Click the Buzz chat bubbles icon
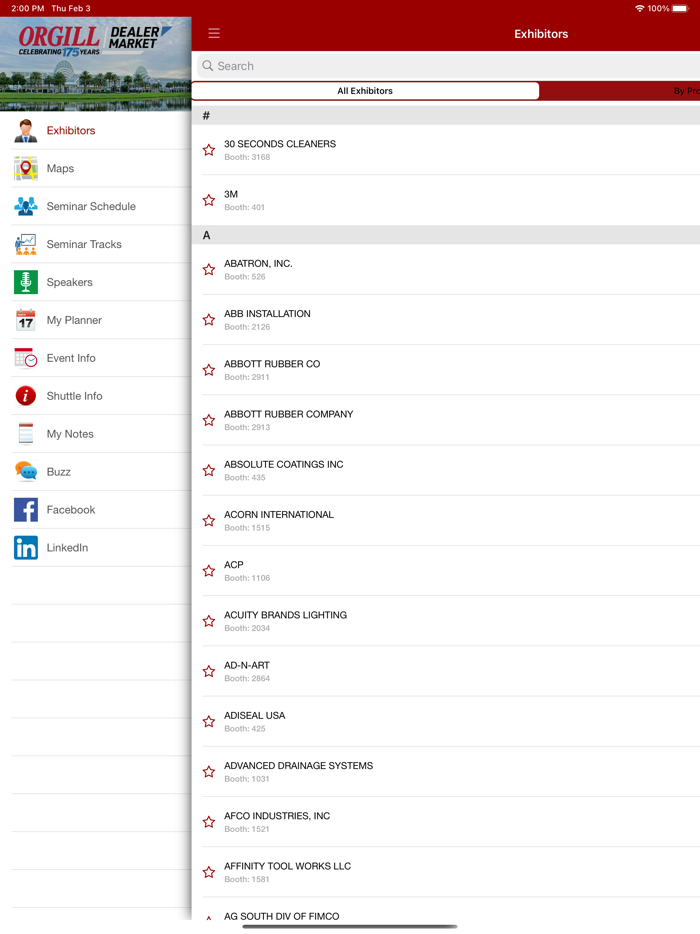The height and width of the screenshot is (934, 700). tap(26, 472)
